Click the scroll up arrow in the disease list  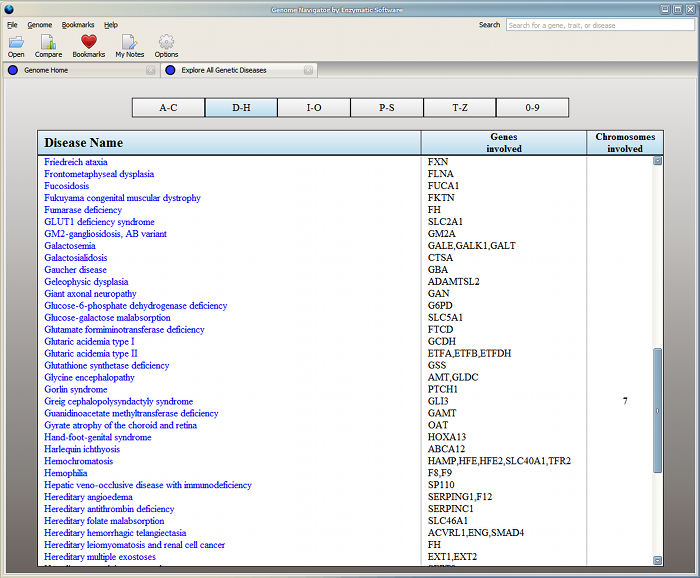658,160
